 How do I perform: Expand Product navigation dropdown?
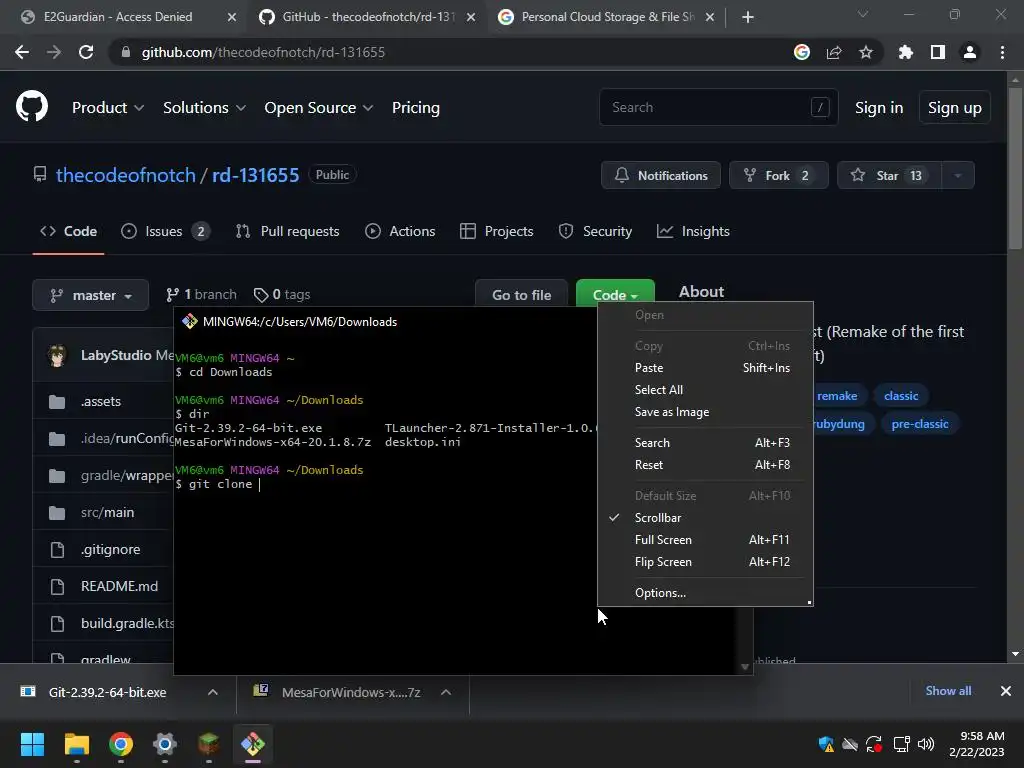pyautogui.click(x=108, y=108)
